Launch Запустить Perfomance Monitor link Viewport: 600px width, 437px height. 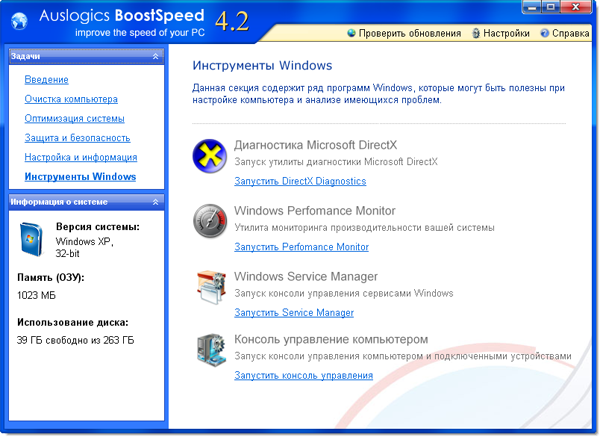coord(302,247)
